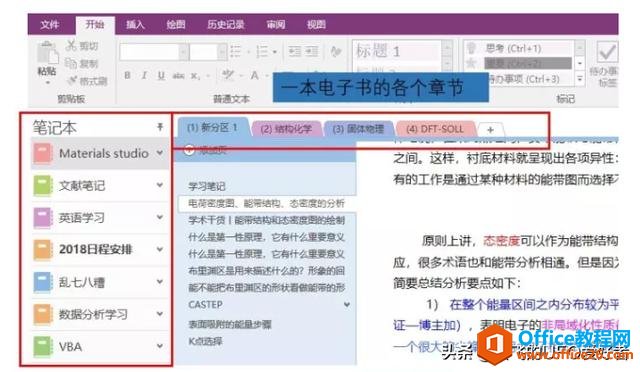This screenshot has height=372, width=640.
Task: Click the Cut (剪切) scissors icon
Action: (71, 45)
